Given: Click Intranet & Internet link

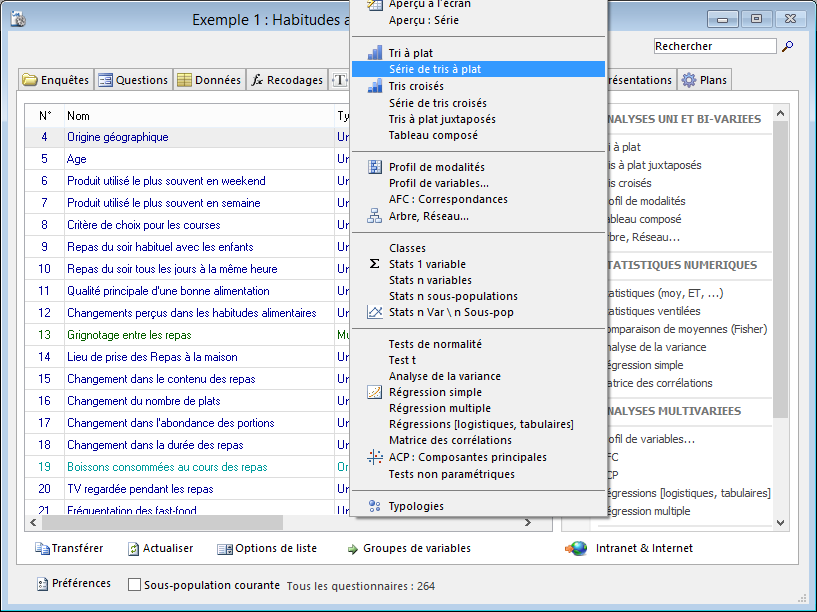Looking at the screenshot, I should (x=644, y=548).
